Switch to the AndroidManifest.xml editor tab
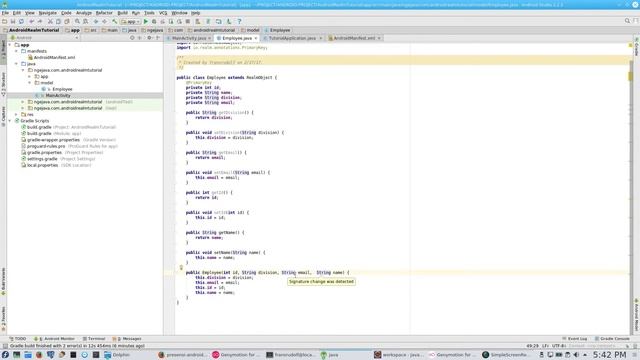Viewport: 640px width, 360px height. point(354,38)
